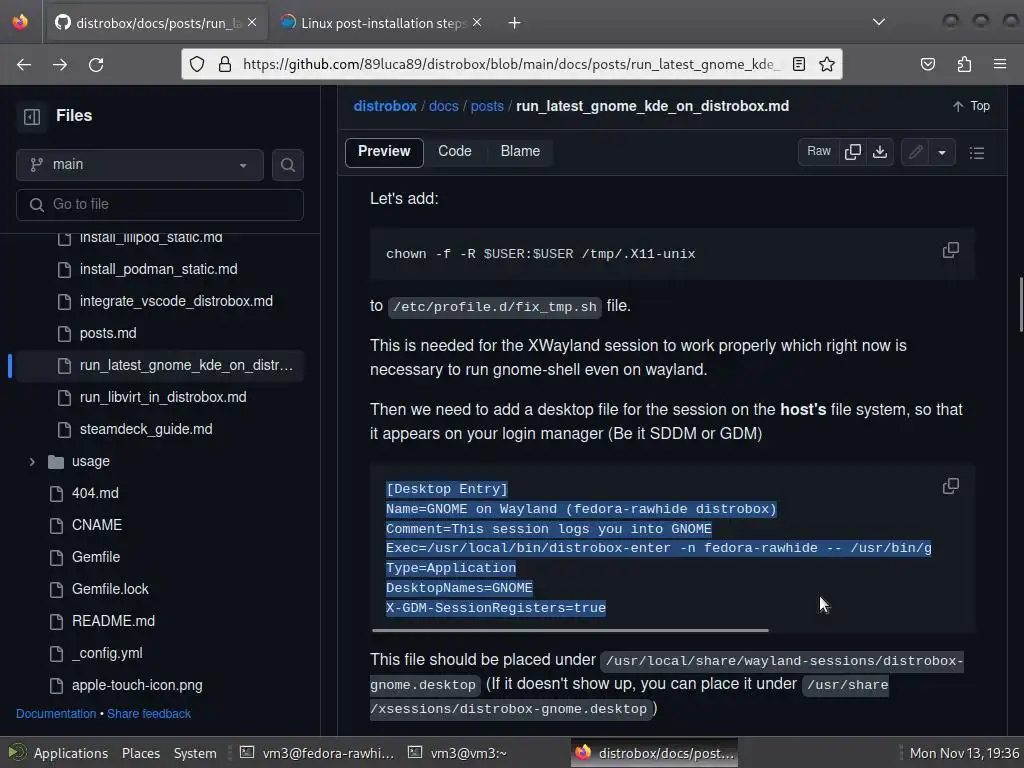Screen dimensions: 1024x768
Task: Click the pencil edit file icon
Action: click(916, 152)
